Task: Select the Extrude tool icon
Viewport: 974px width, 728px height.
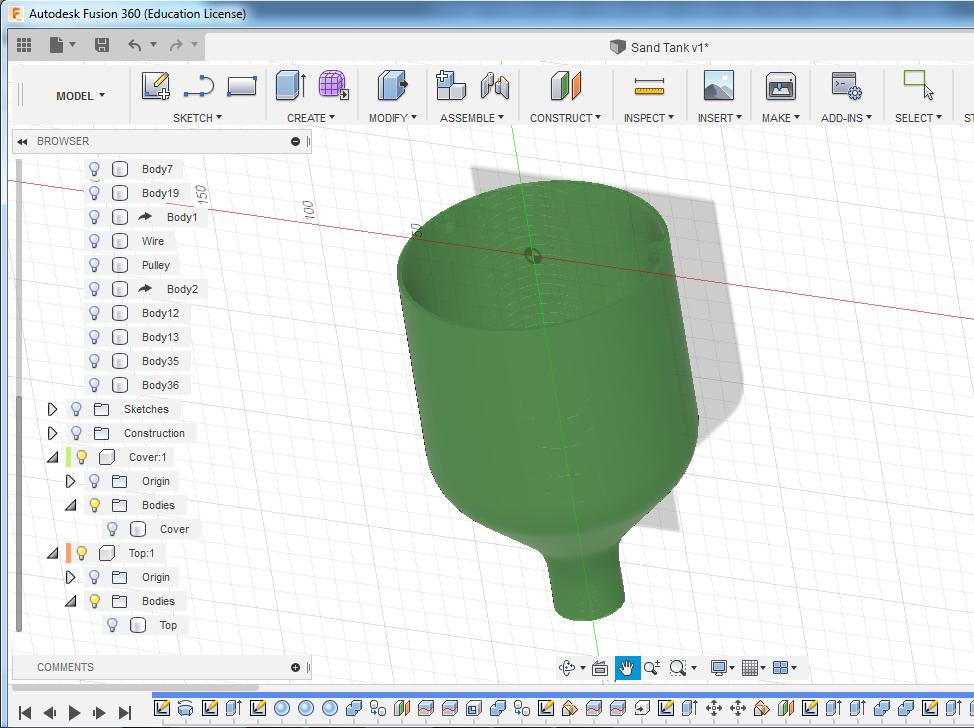Action: (290, 86)
